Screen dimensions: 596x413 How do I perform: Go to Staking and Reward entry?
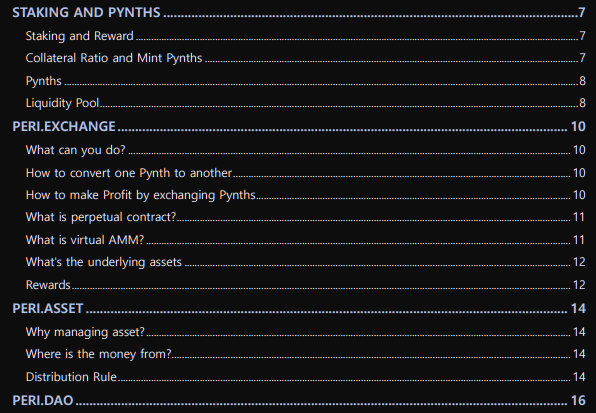pos(79,36)
